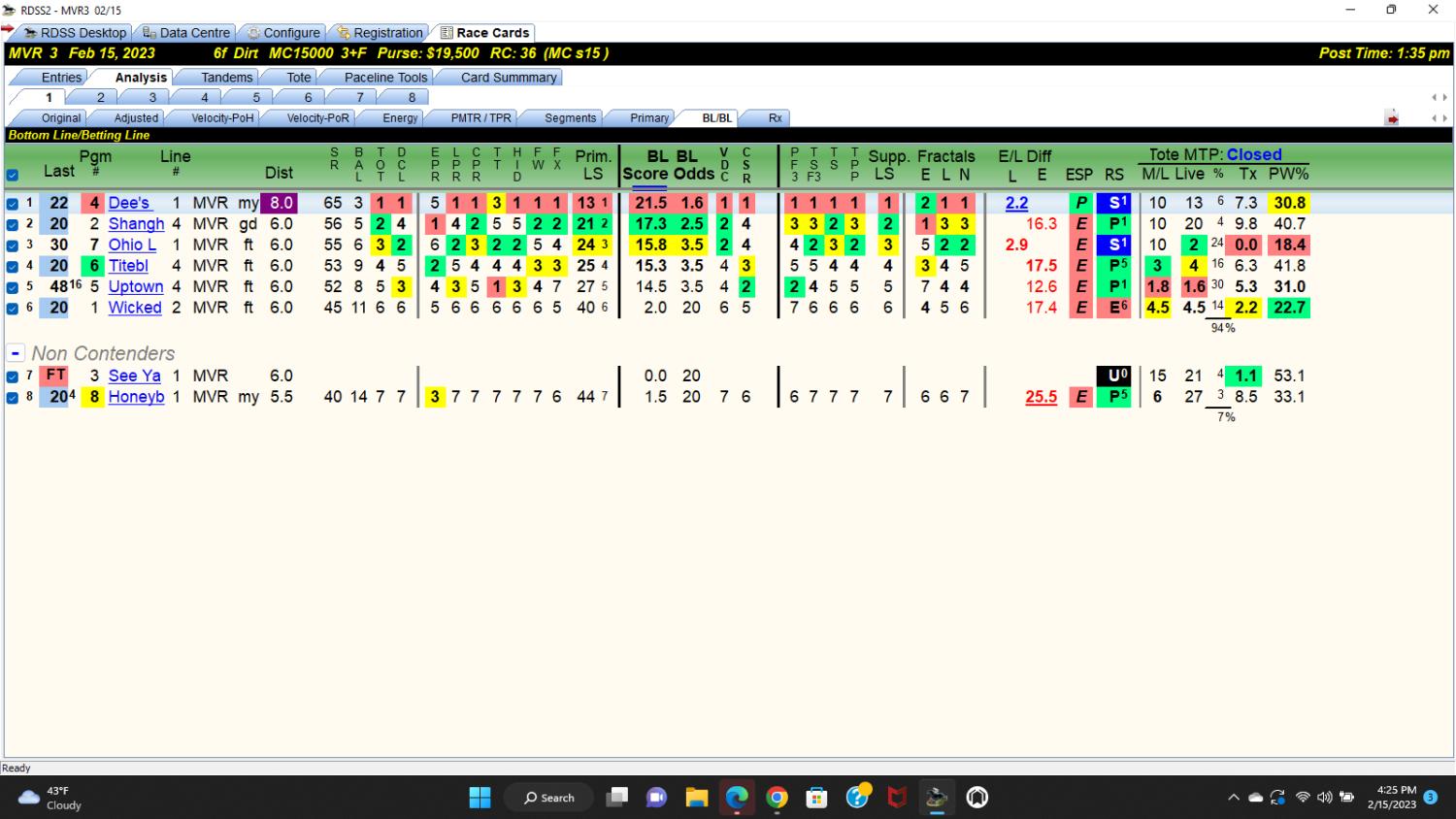Screen dimensions: 1456x819
Task: Select race 5 tab
Action: [x=256, y=98]
